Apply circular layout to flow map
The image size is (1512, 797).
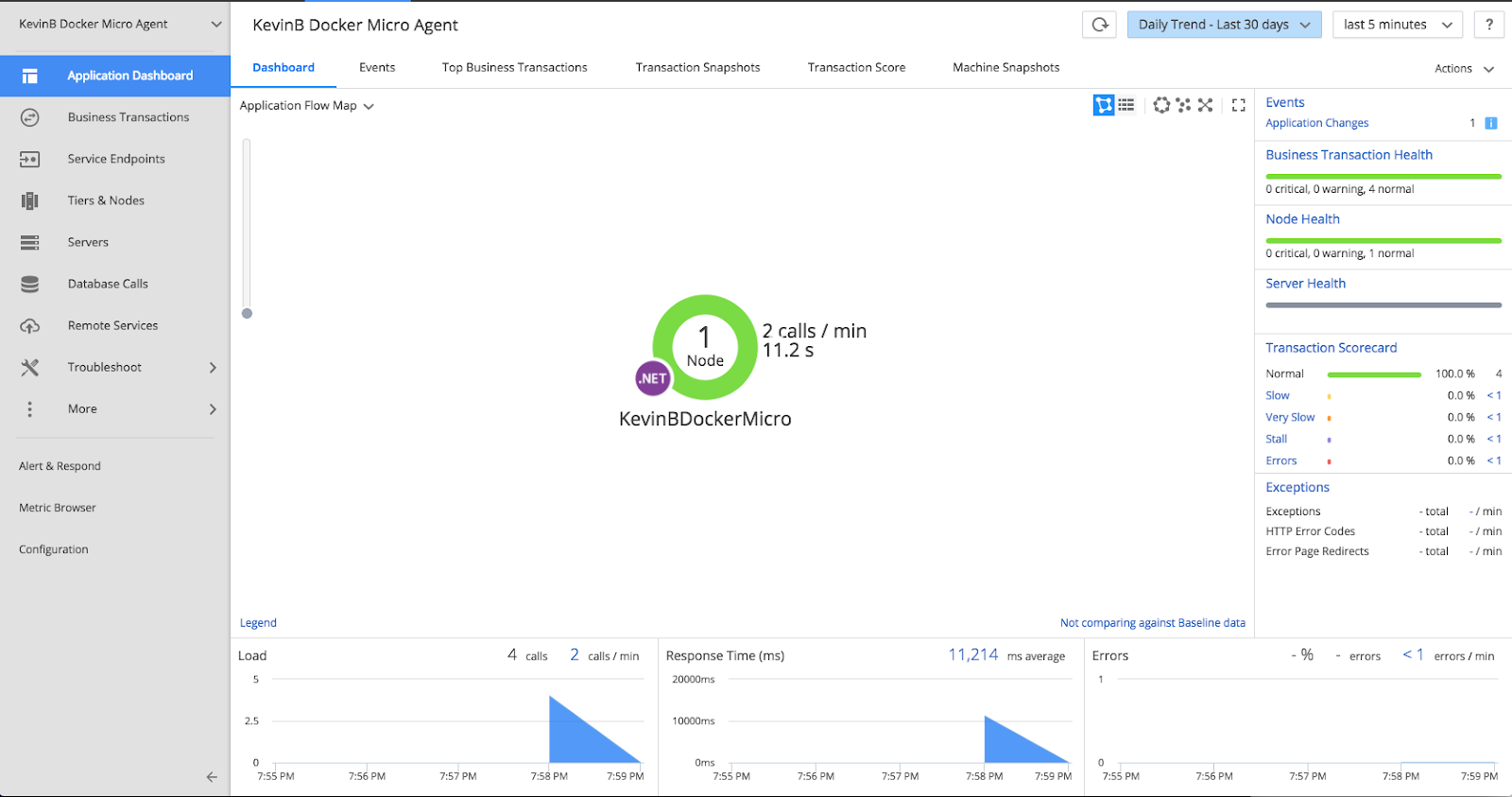click(1161, 105)
